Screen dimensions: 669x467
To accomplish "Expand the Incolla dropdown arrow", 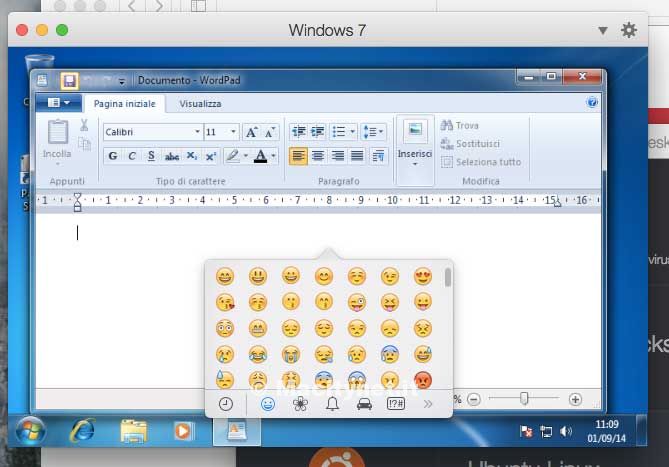I will 58,164.
